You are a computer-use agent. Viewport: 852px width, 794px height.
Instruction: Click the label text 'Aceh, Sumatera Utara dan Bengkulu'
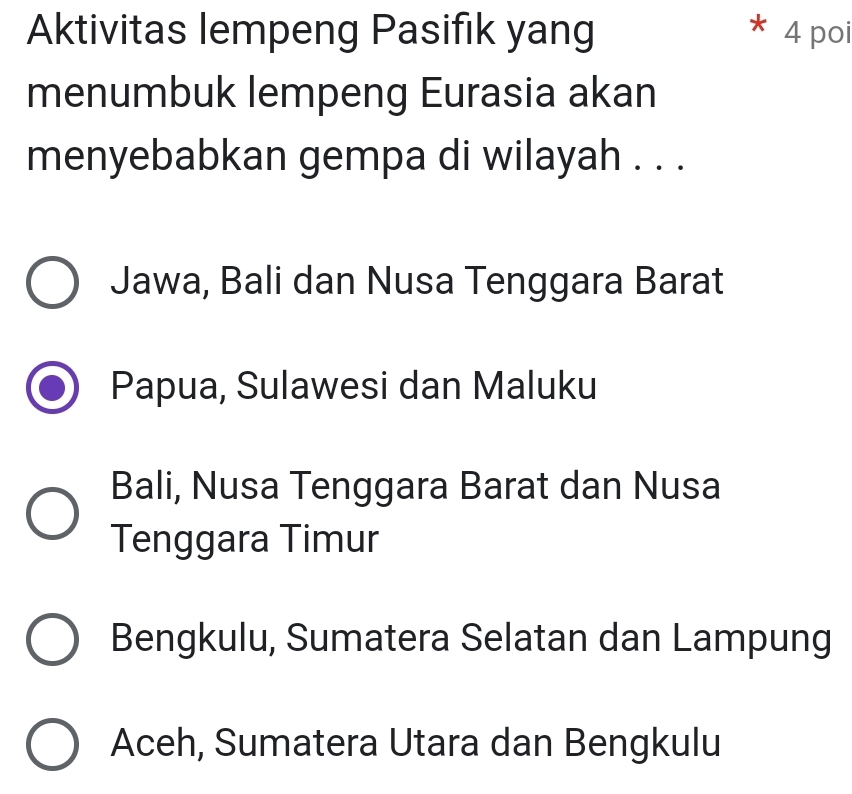click(416, 743)
